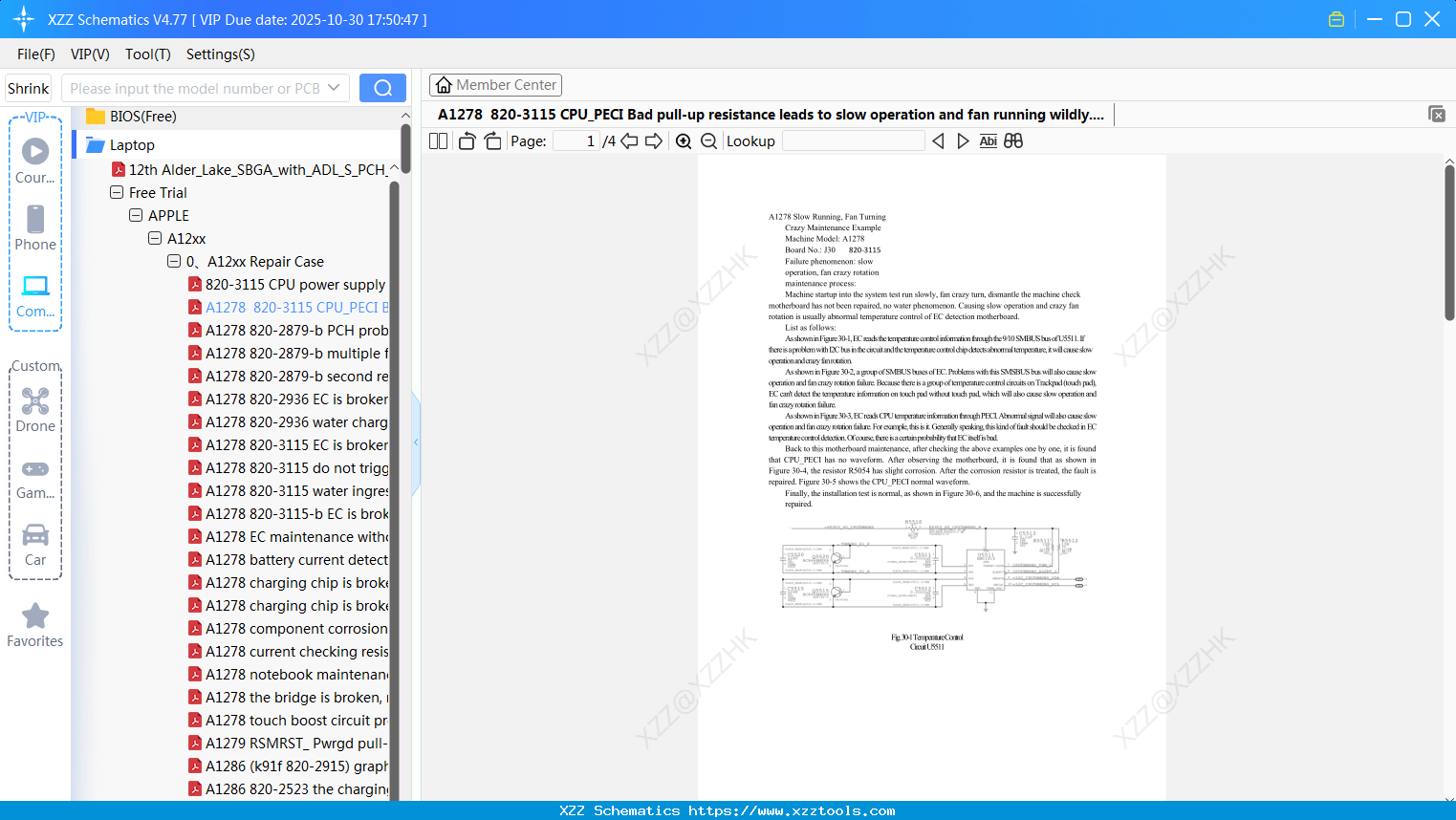1456x820 pixels.
Task: Click the xzztools.com link in status bar
Action: tap(792, 810)
